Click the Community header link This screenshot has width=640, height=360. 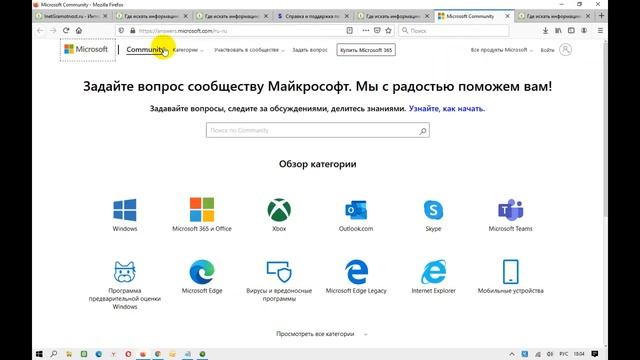coord(145,49)
